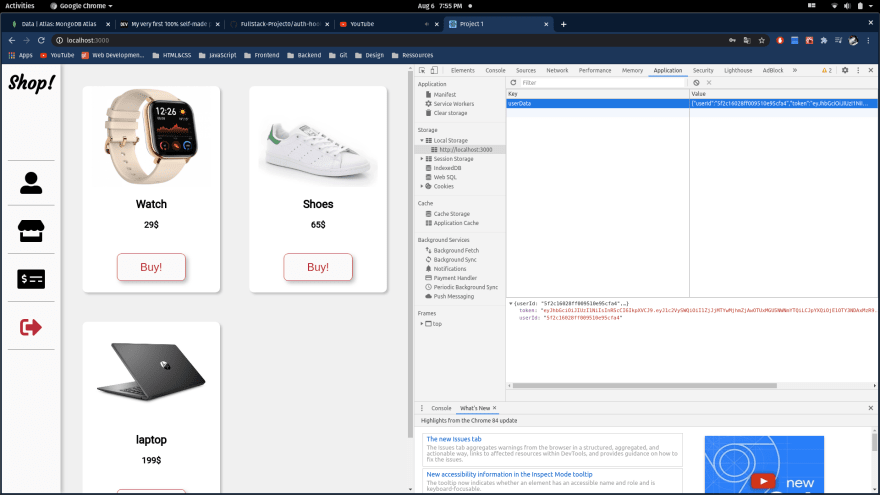Open the system tray volume icon
880x495 pixels.
pyautogui.click(x=847, y=6)
